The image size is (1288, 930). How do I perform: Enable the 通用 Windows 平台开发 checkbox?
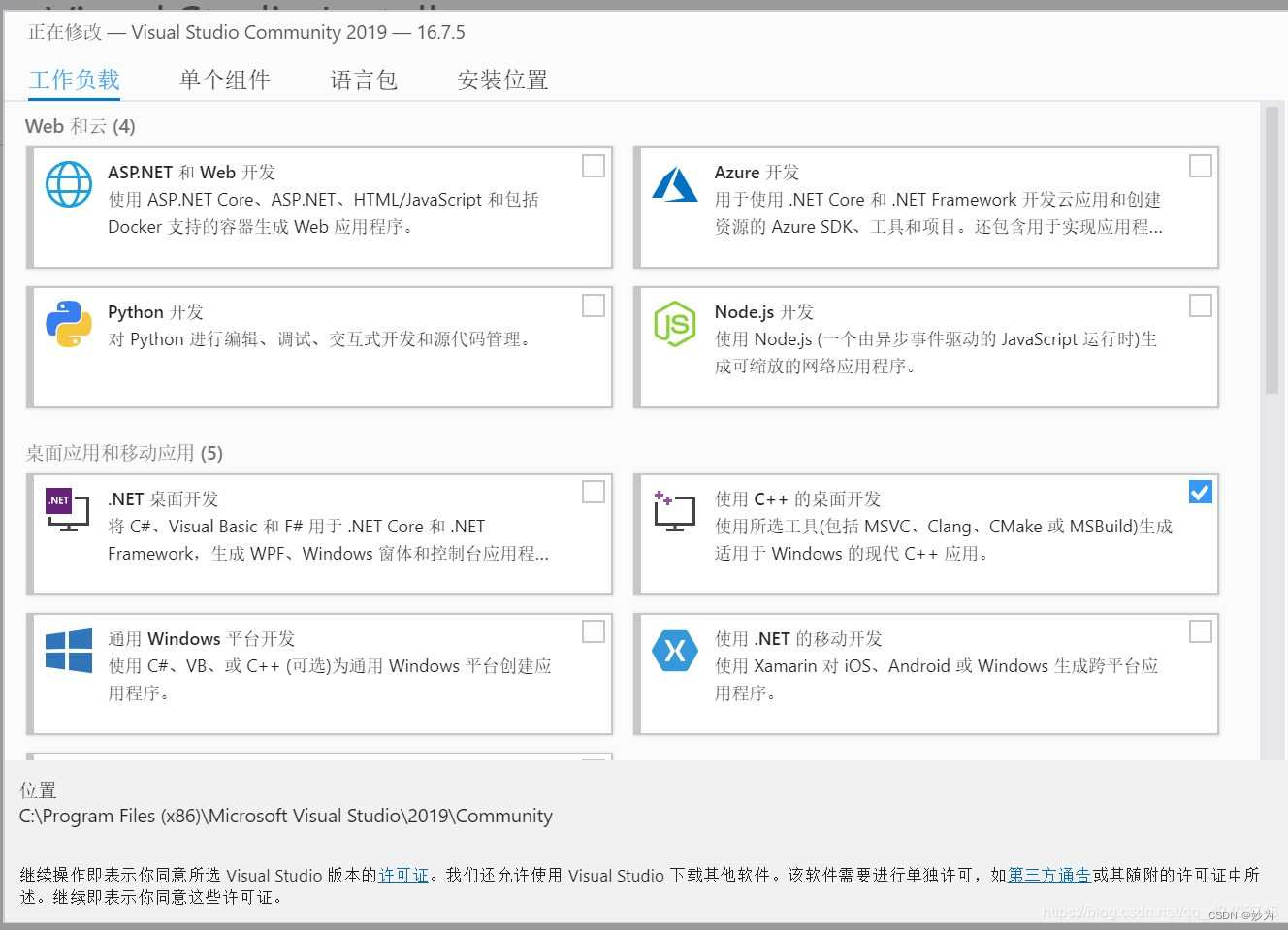pos(594,631)
